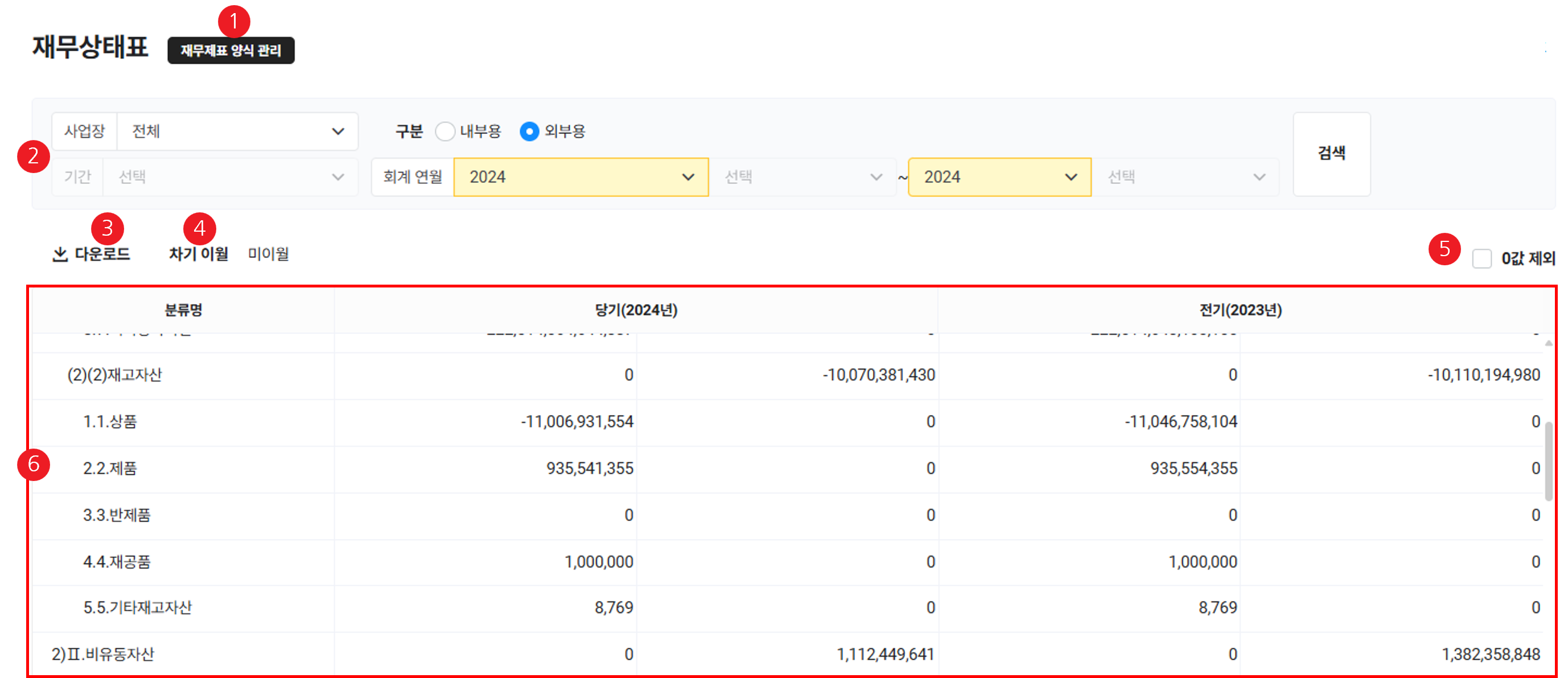
Task: Enable the 0값 제외 checkbox
Action: click(x=1481, y=258)
